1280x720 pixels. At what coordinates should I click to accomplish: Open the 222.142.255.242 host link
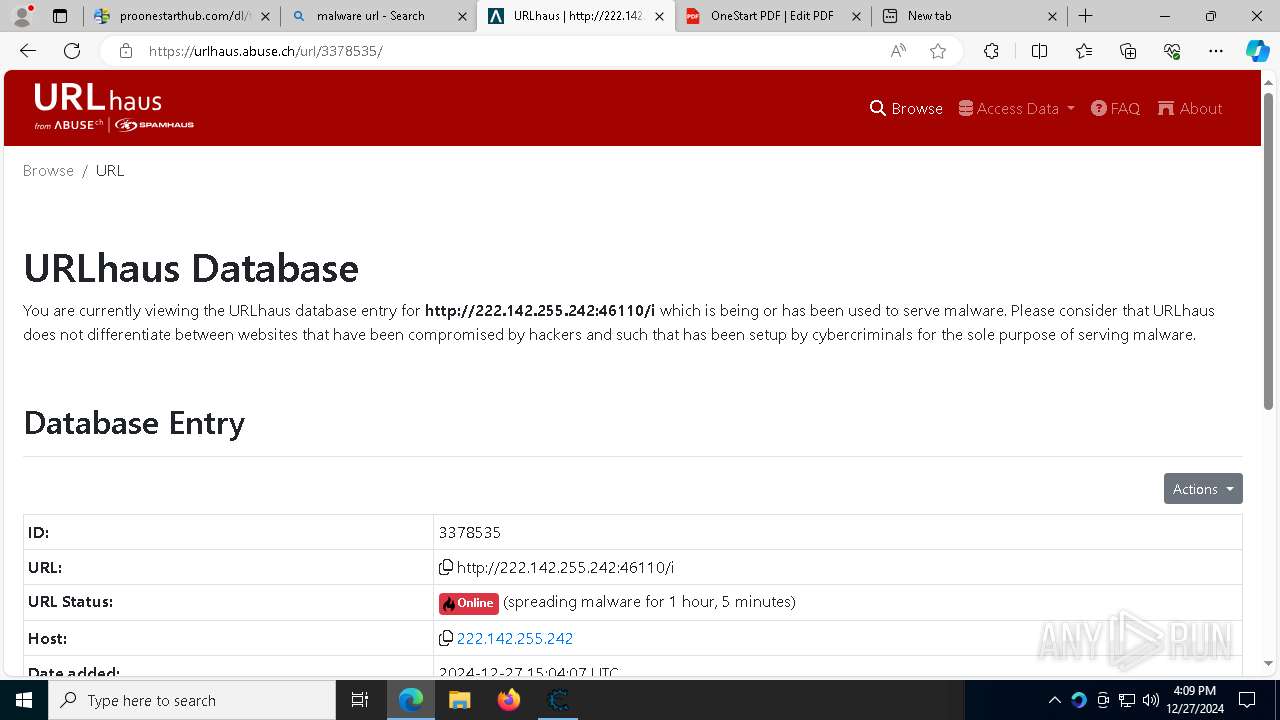click(x=515, y=638)
